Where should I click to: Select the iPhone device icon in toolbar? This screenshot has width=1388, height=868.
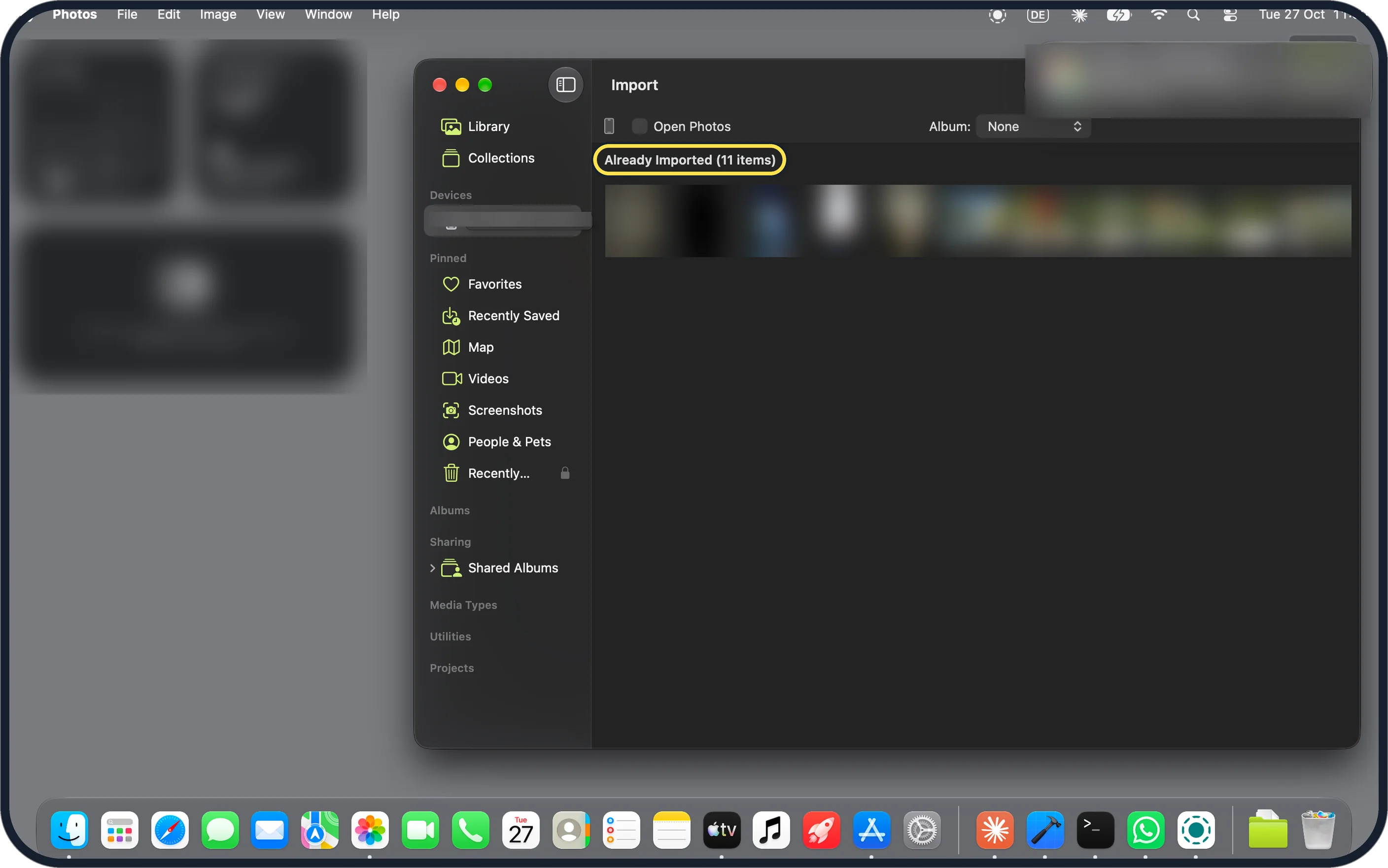(x=609, y=126)
